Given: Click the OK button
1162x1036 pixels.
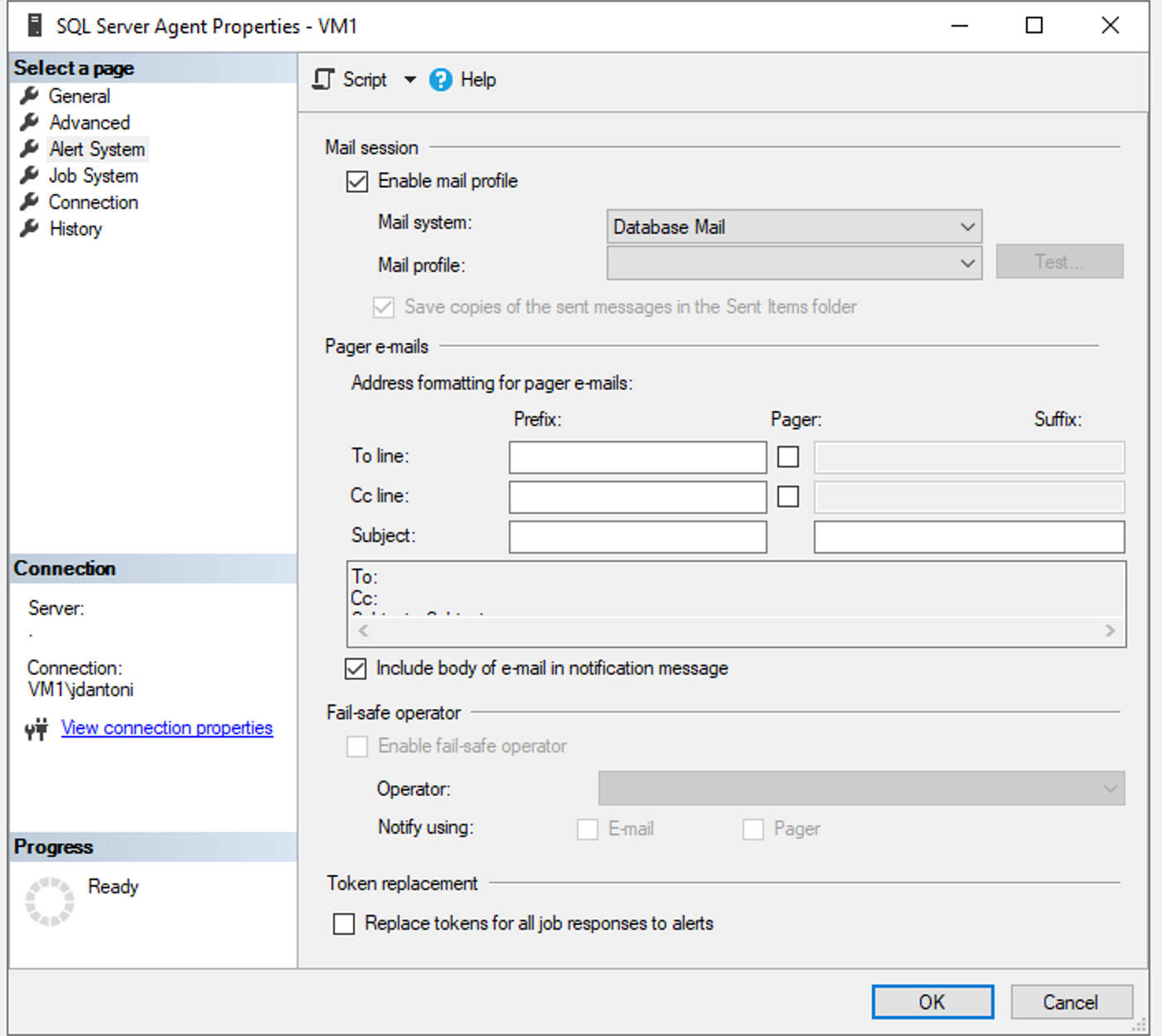Looking at the screenshot, I should pos(932,1001).
